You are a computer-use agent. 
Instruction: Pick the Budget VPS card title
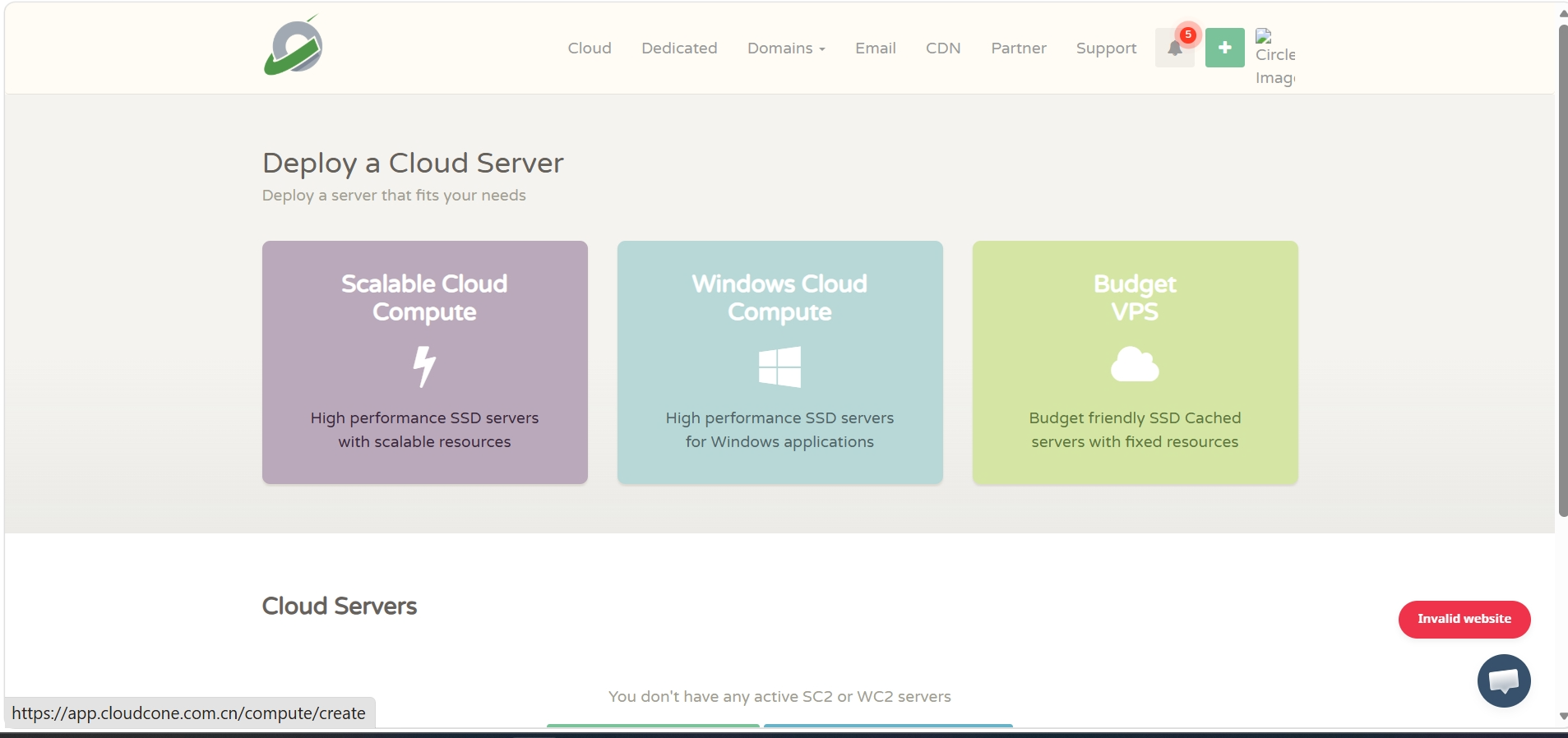(1135, 298)
